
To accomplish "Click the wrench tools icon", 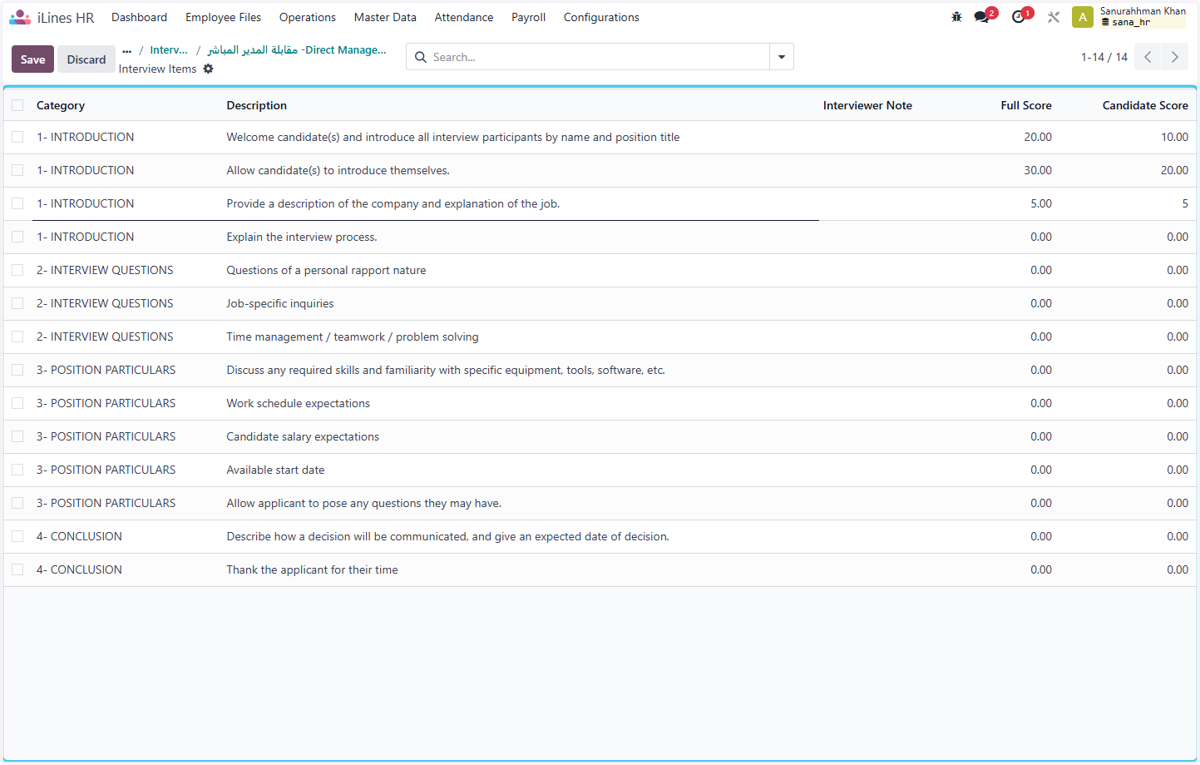I will point(1053,17).
